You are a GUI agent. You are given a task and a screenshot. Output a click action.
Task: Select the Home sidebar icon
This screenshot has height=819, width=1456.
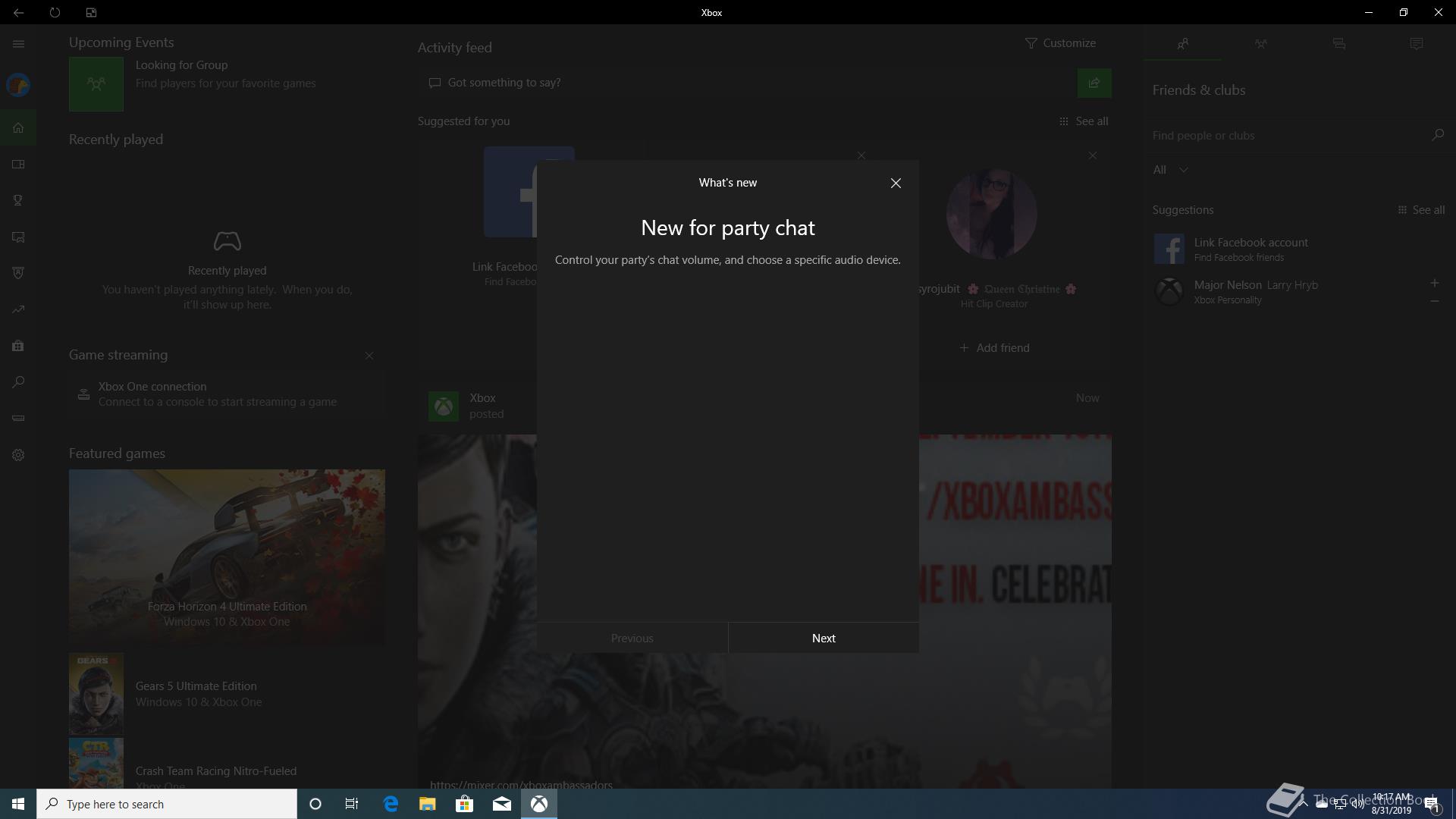(x=18, y=127)
